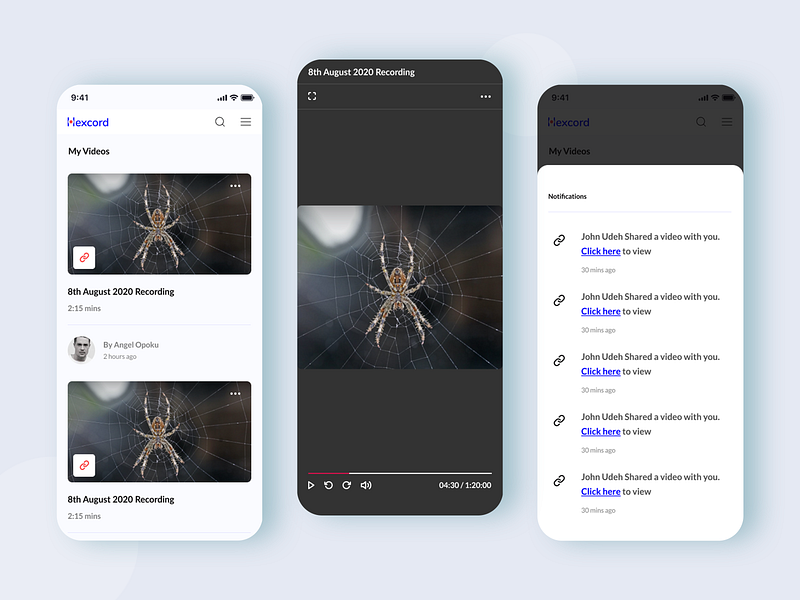Follow 'Click here' in the second notification

click(601, 312)
